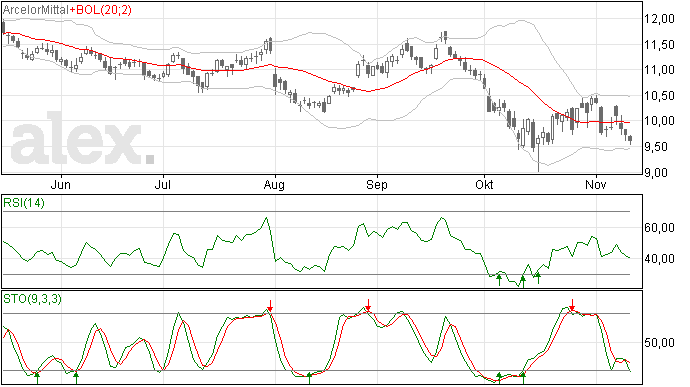Click the rightmost green RSI buy arrow
This screenshot has width=690, height=387.
(x=538, y=278)
